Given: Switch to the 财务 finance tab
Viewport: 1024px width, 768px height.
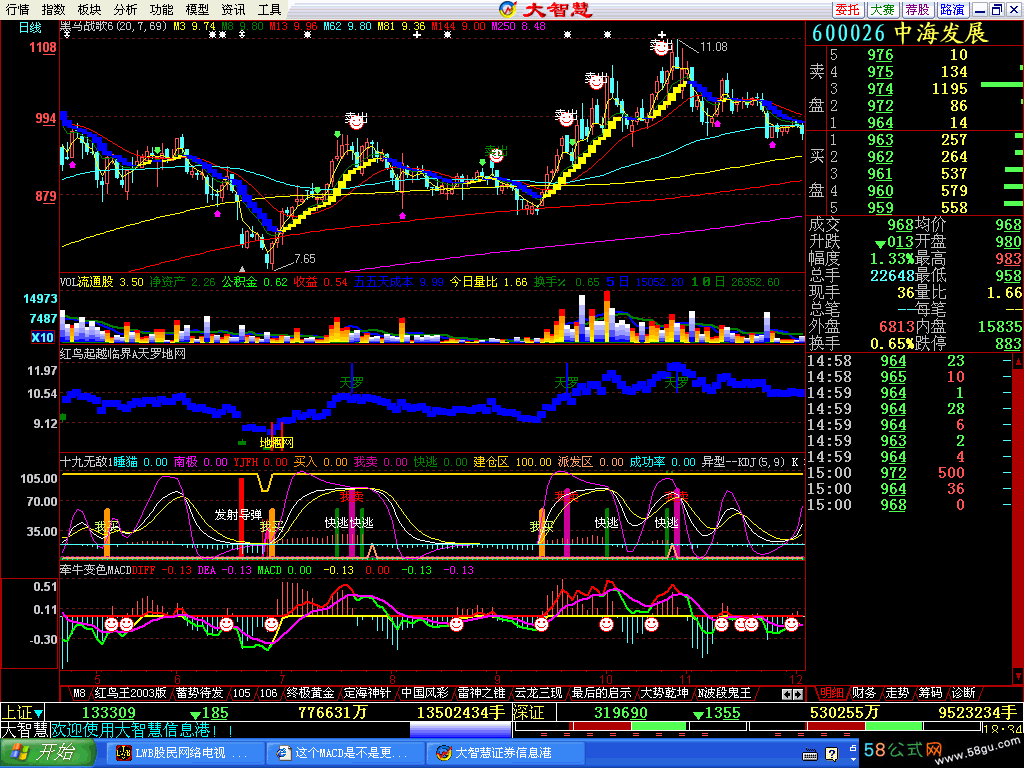Looking at the screenshot, I should coord(864,693).
